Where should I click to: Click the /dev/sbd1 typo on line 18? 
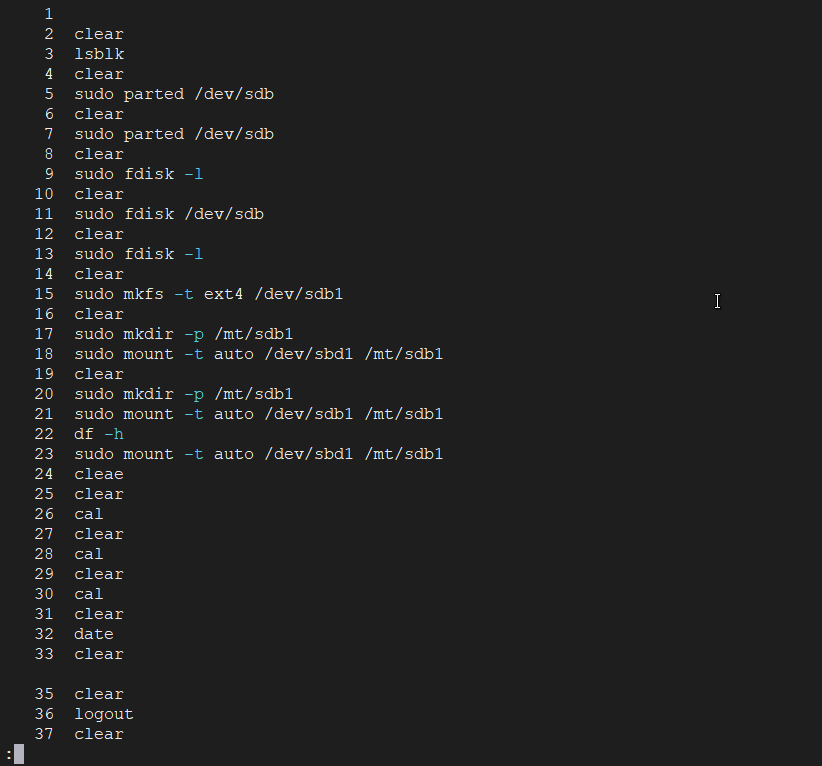click(x=309, y=354)
